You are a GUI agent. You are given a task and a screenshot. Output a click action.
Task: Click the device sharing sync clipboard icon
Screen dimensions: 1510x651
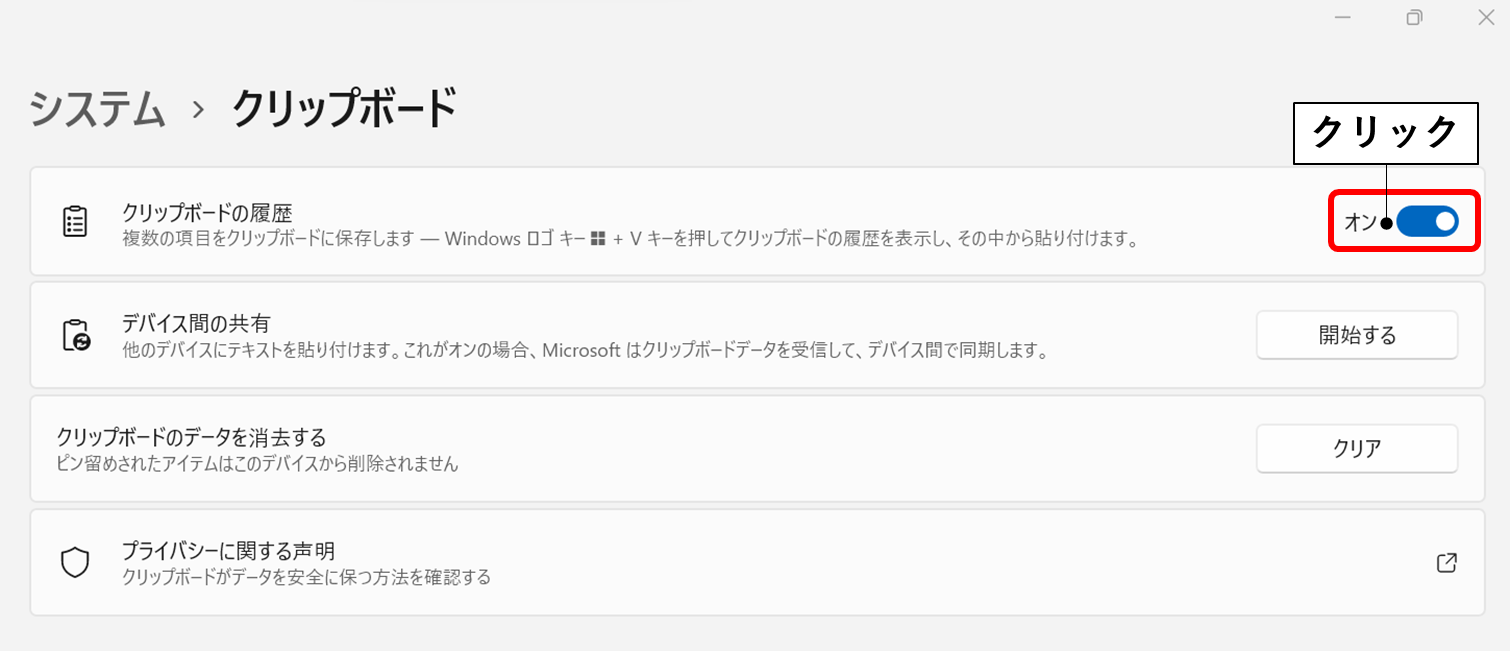point(76,335)
